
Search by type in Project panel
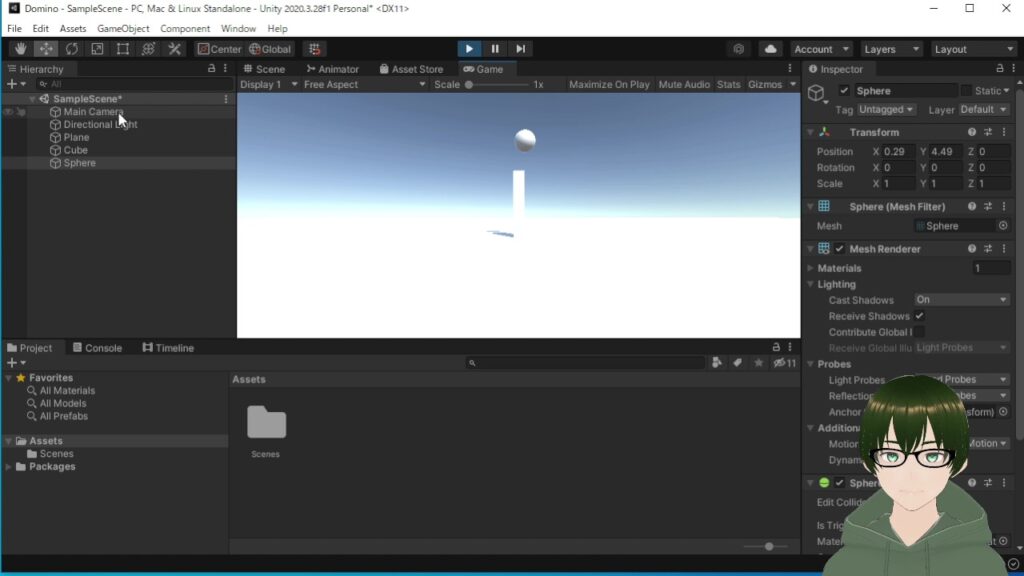[717, 362]
